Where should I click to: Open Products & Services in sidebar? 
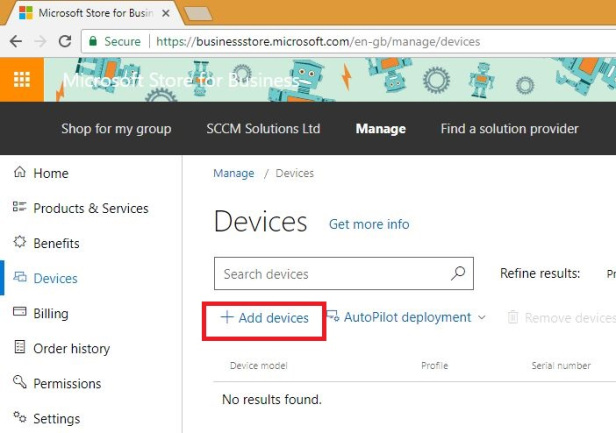(90, 208)
